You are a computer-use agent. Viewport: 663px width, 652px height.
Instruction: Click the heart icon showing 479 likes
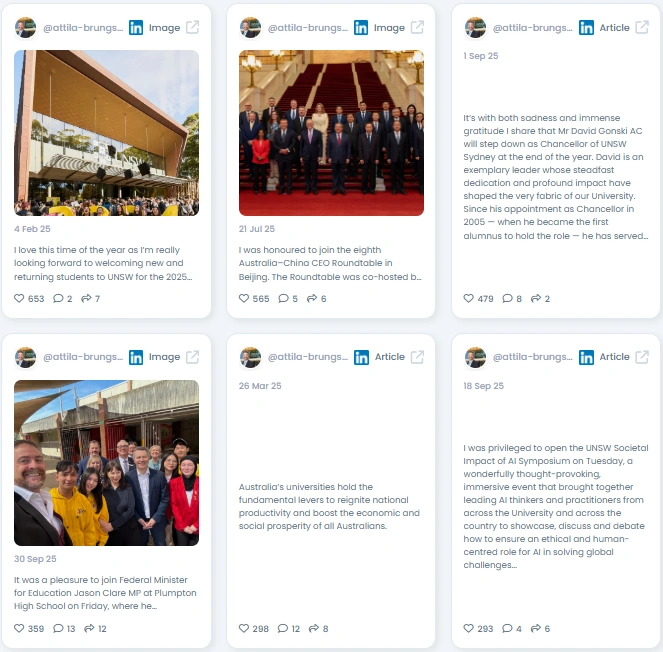point(468,298)
